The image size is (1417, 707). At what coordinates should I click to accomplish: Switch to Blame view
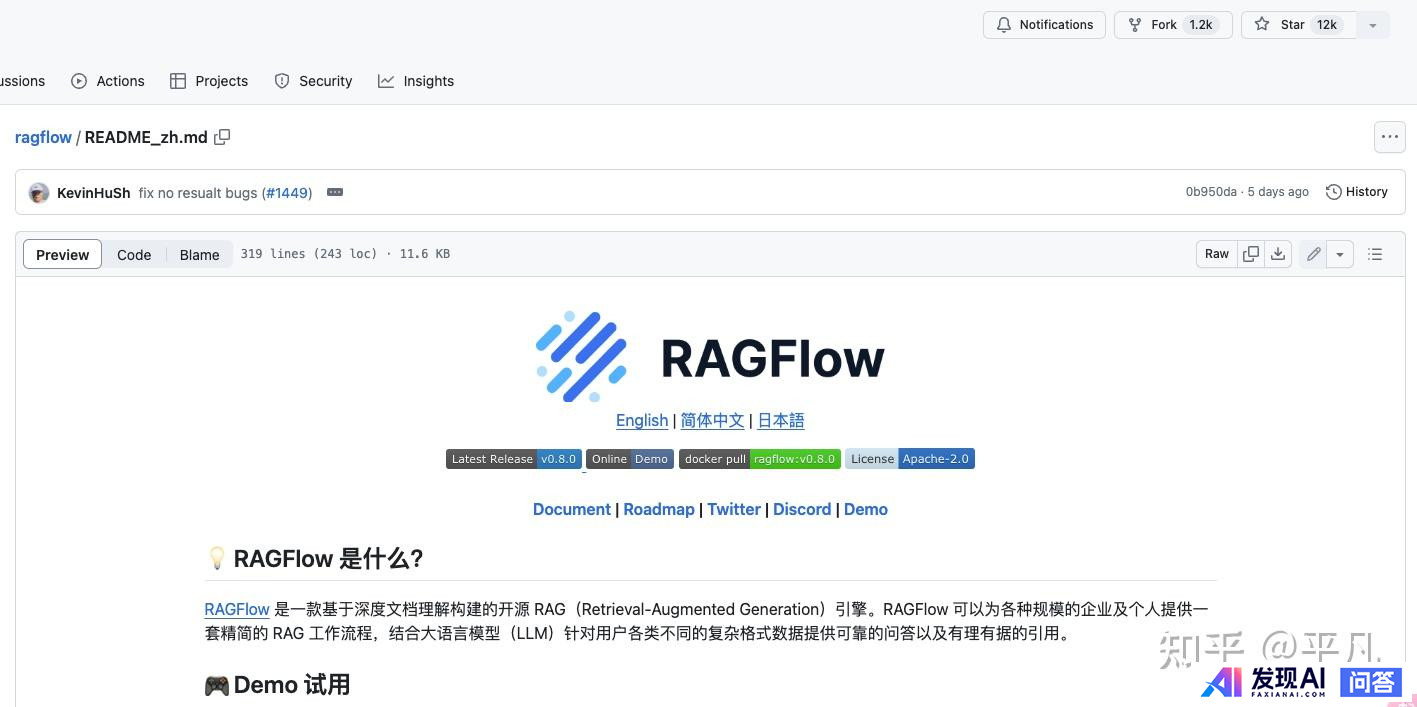pos(199,255)
